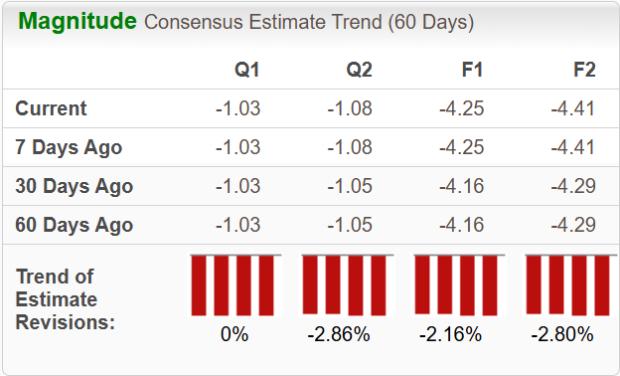Click the F1 red trend bar chart
This screenshot has width=620, height=376.
pos(459,285)
